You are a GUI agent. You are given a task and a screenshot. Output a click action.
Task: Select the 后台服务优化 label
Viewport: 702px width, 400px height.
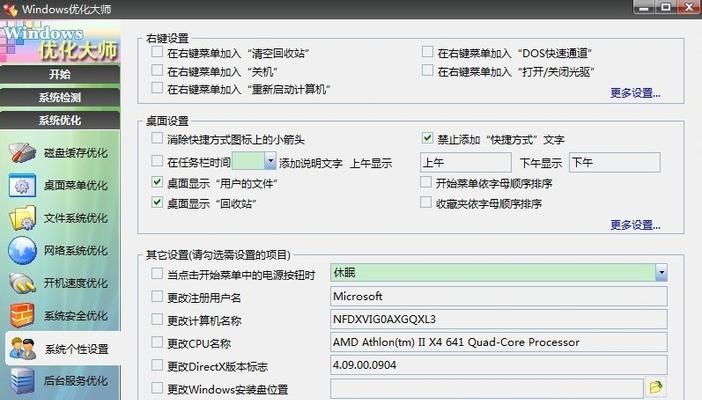pos(76,381)
